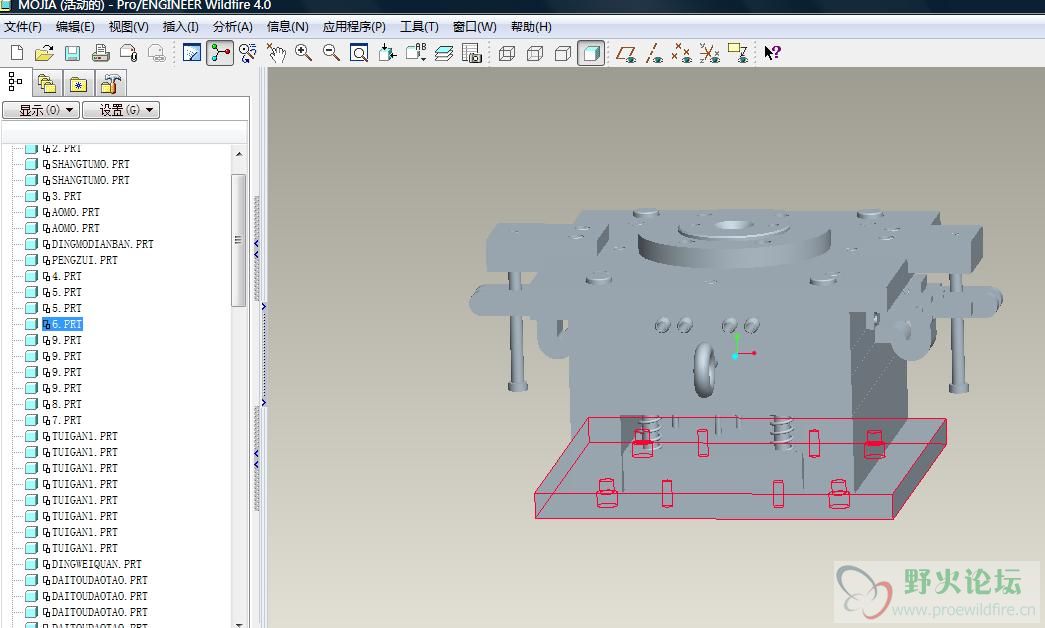1045x628 pixels.
Task: Switch to the Folder Browser tab
Action: 47,83
